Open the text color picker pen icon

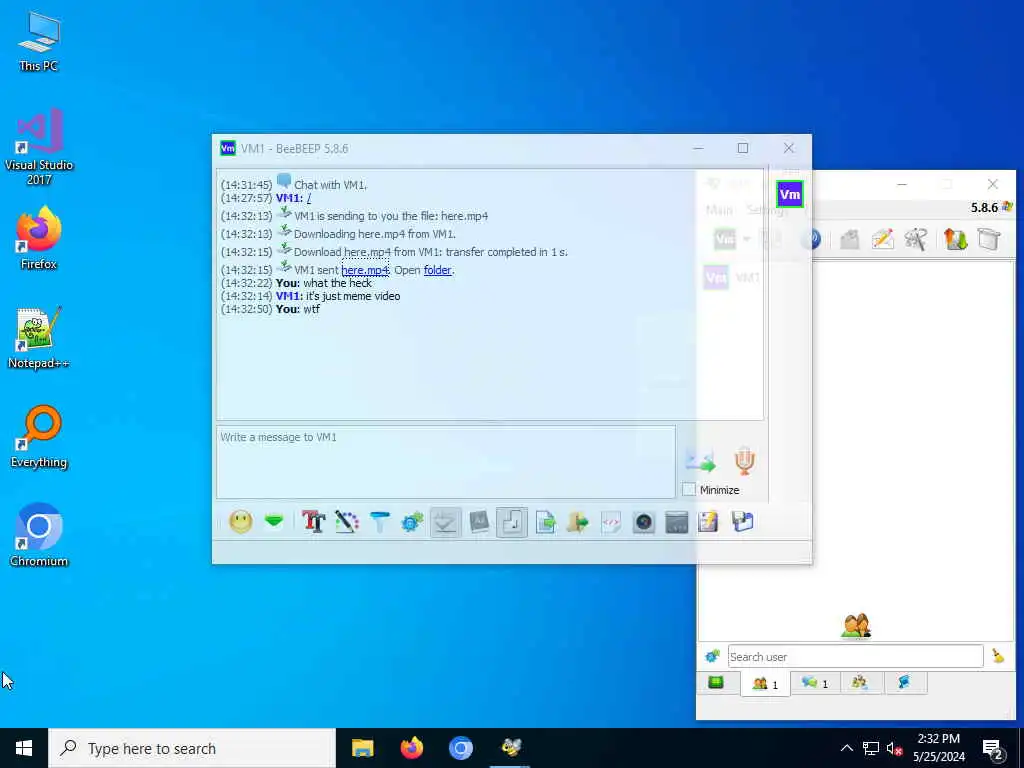347,522
